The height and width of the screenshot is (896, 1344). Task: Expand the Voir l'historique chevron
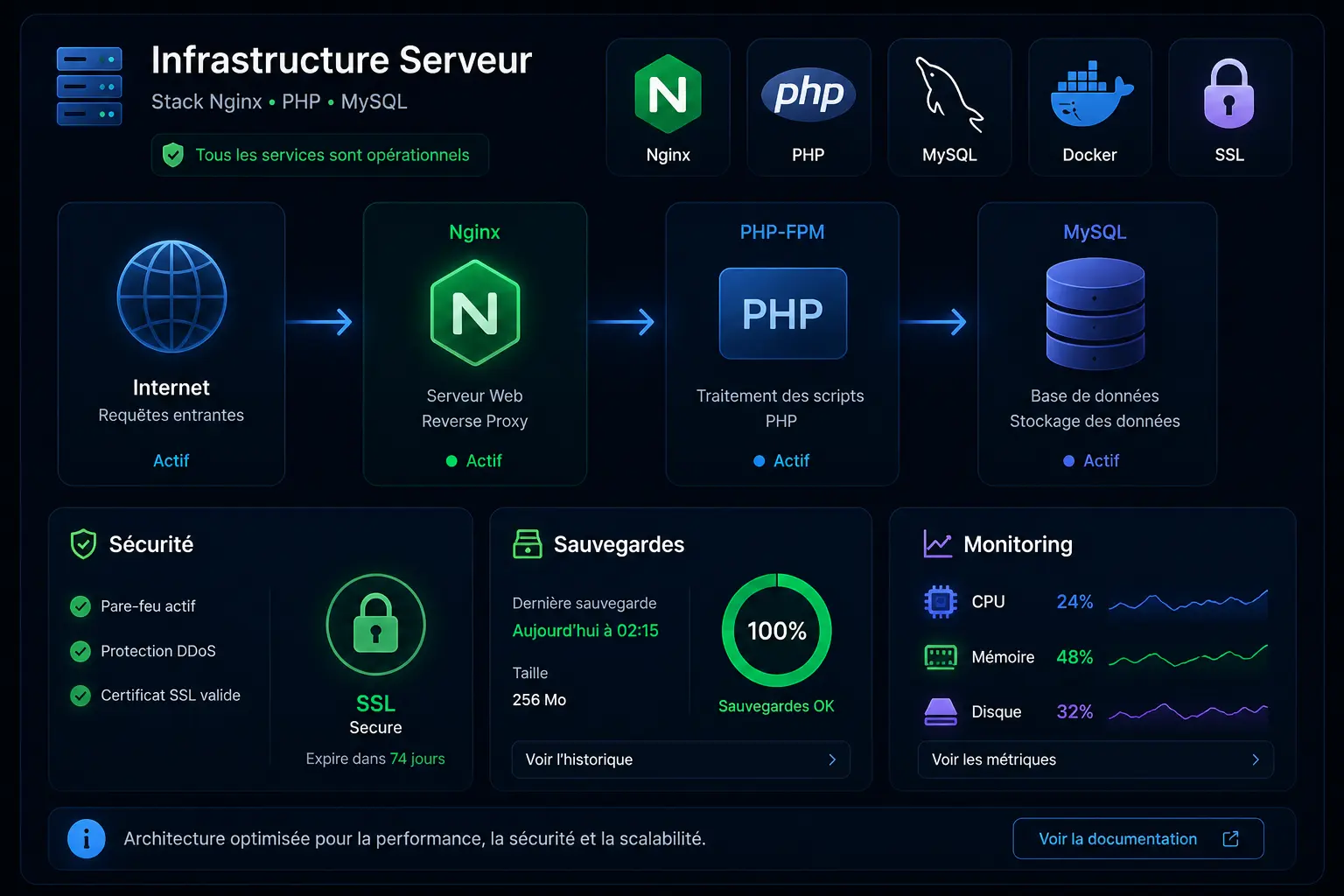(x=832, y=759)
